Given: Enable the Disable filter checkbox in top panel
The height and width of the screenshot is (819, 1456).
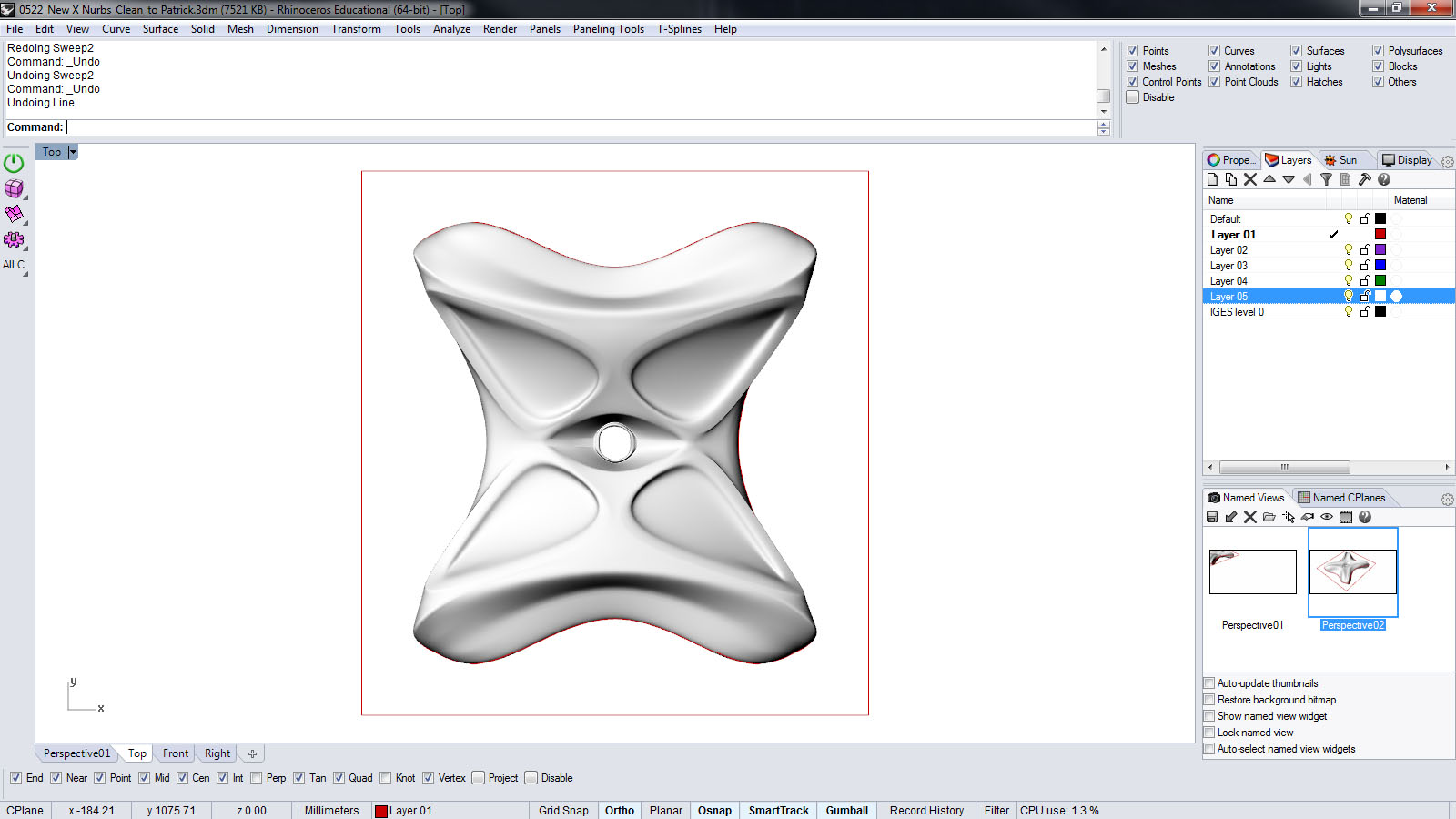Looking at the screenshot, I should (1133, 97).
